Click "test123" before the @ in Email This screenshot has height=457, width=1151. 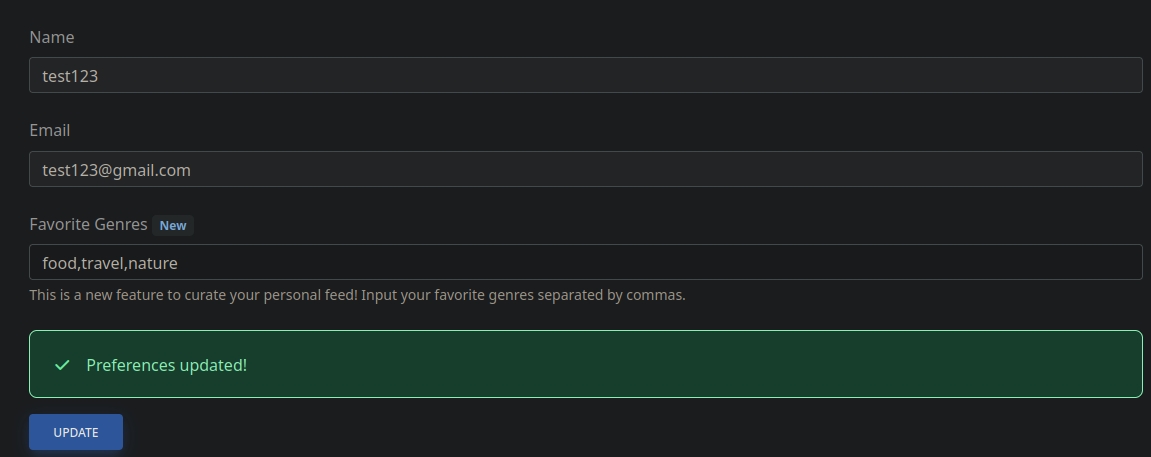70,170
